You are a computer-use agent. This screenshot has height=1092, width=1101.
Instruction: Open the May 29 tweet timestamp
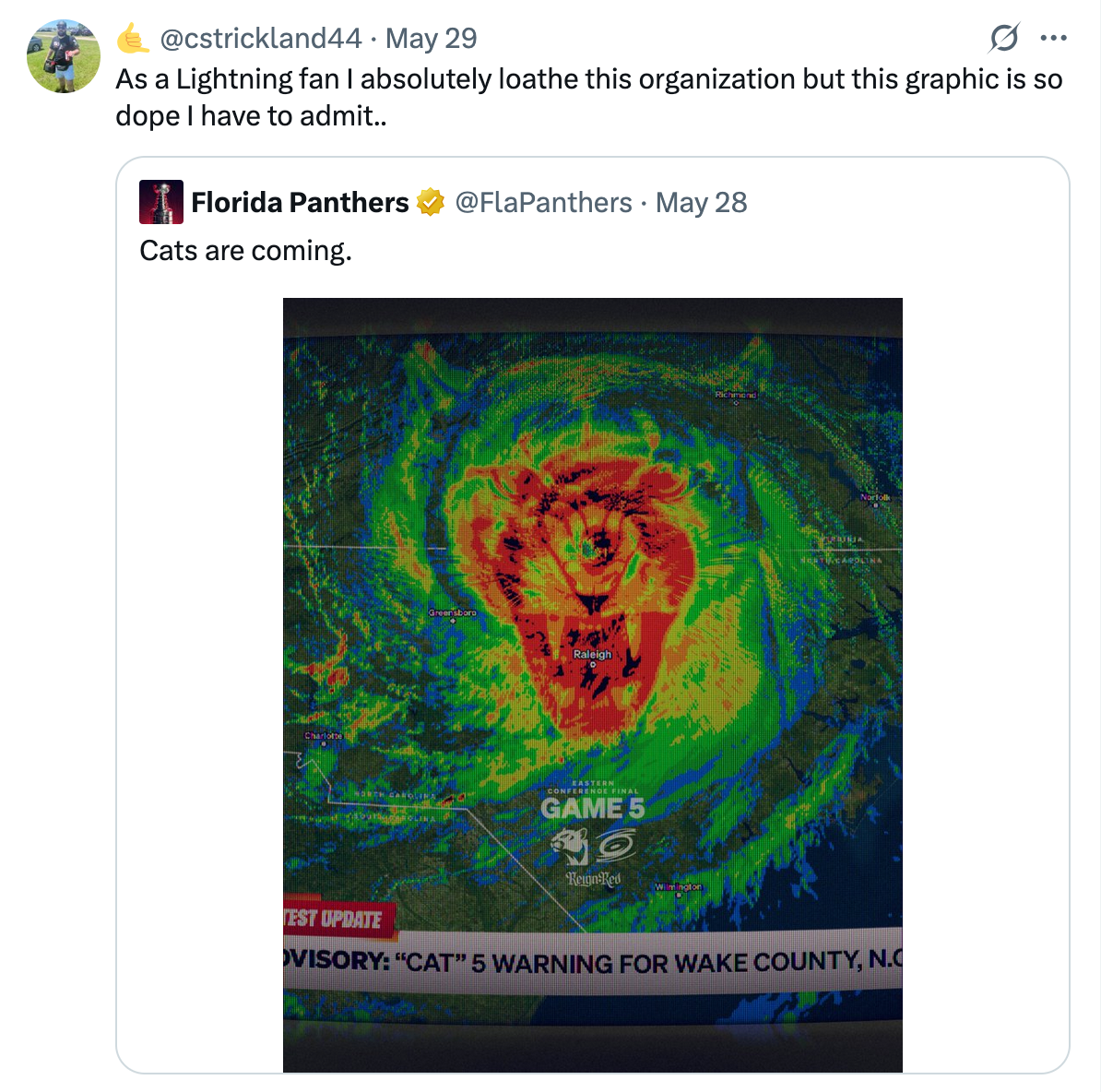click(x=431, y=39)
